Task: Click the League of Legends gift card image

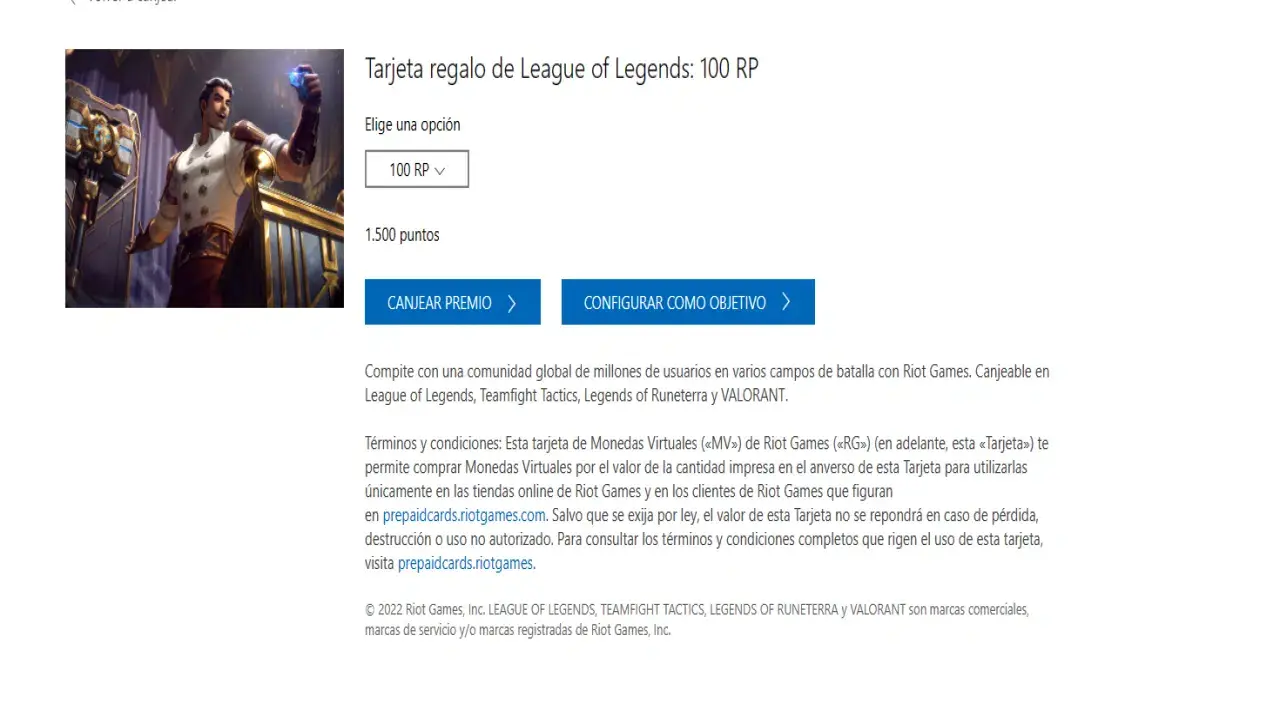Action: point(205,178)
